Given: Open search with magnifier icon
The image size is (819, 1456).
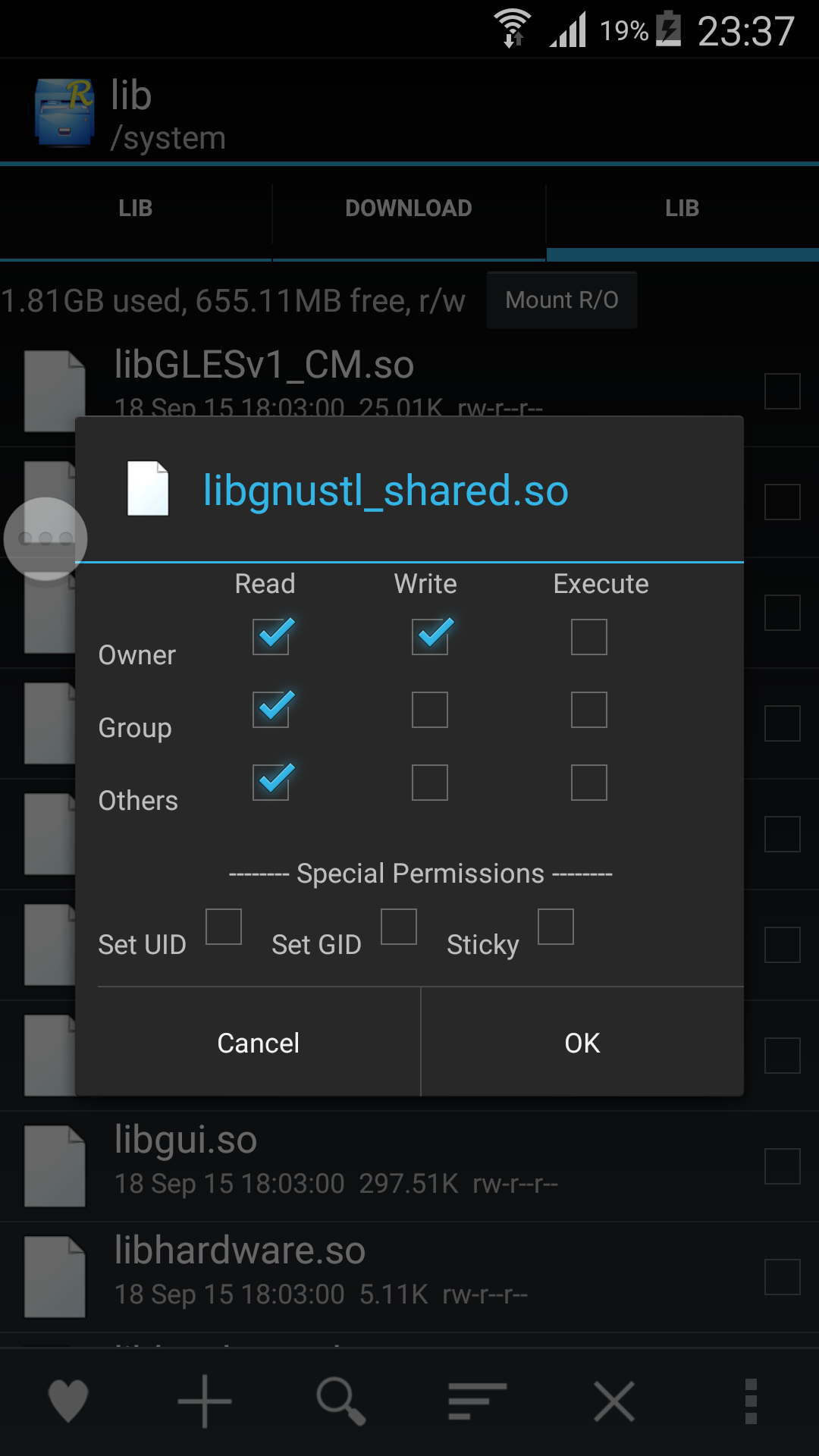Looking at the screenshot, I should (x=341, y=1401).
